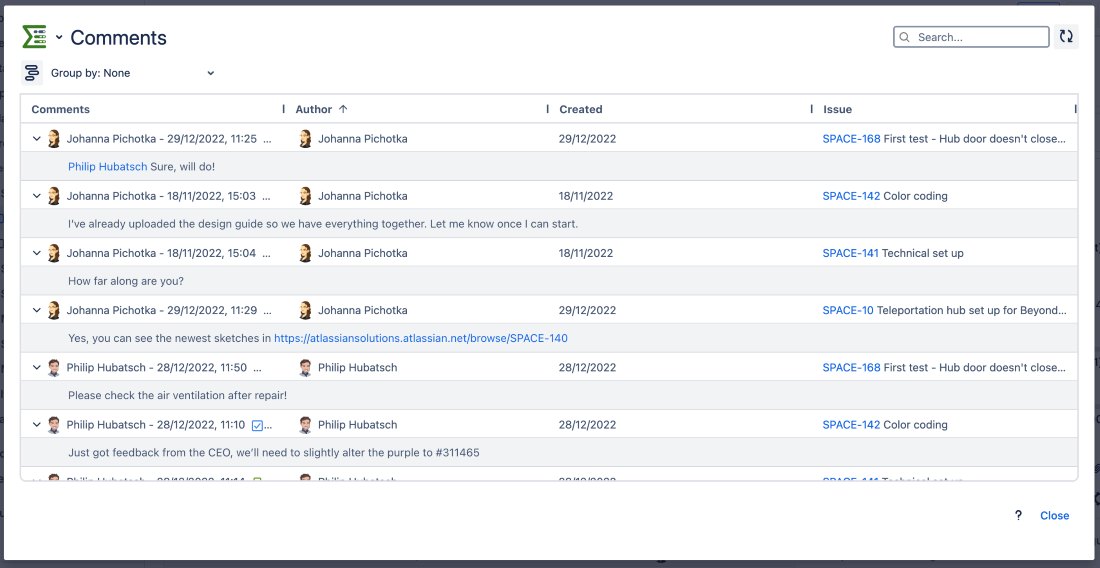Open the atlassian.net SPACE-140 URL link
Image resolution: width=1100 pixels, height=568 pixels.
(420, 338)
